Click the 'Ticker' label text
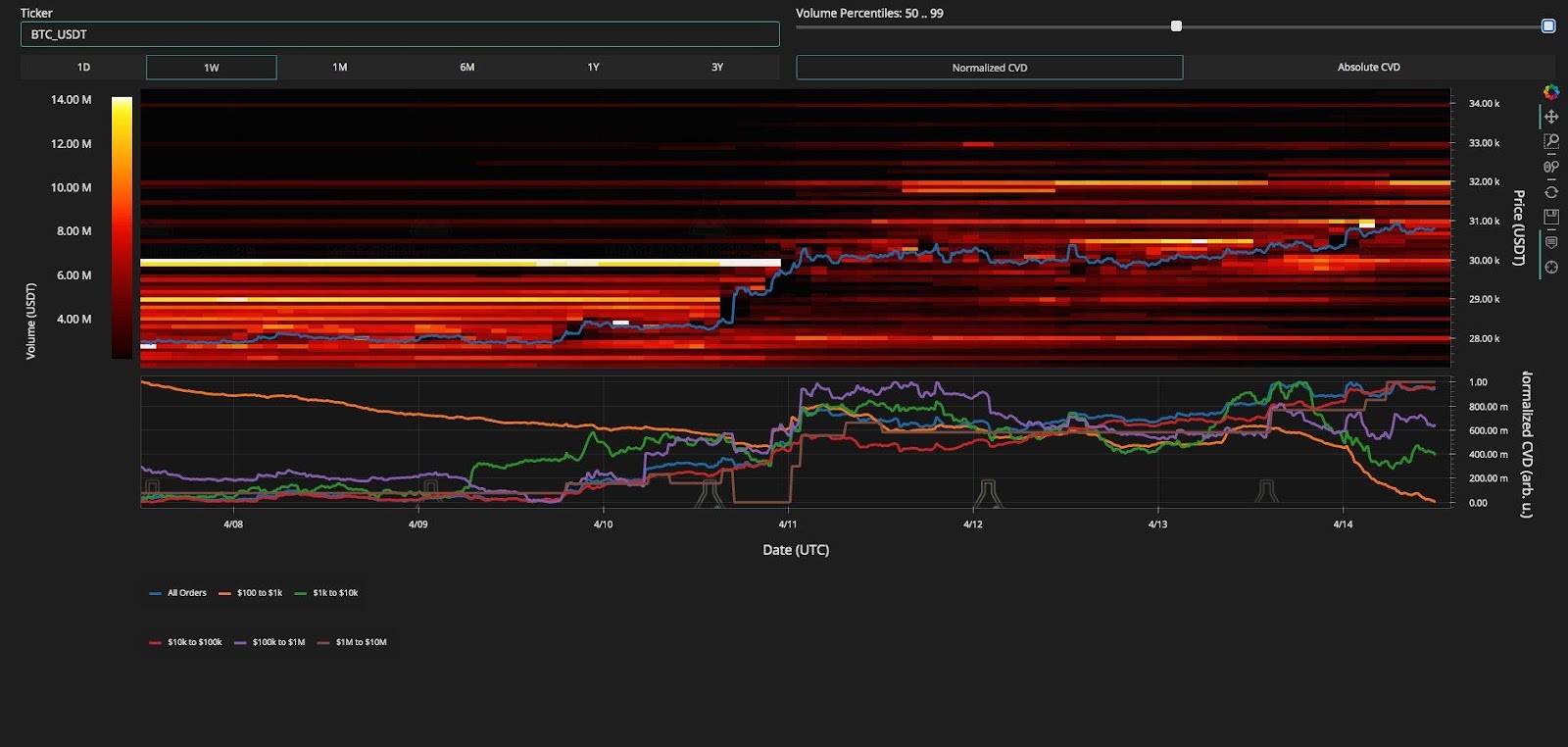Viewport: 1568px width, 747px height. (36, 13)
